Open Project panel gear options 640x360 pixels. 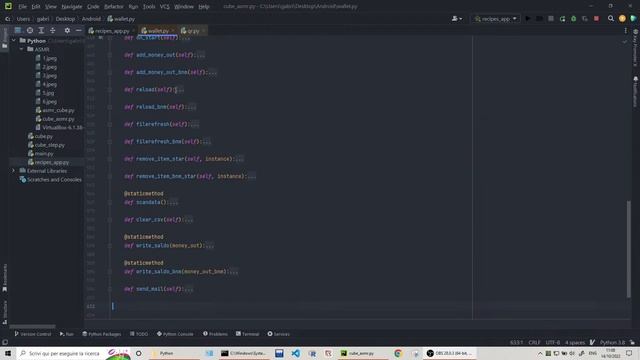tap(67, 30)
